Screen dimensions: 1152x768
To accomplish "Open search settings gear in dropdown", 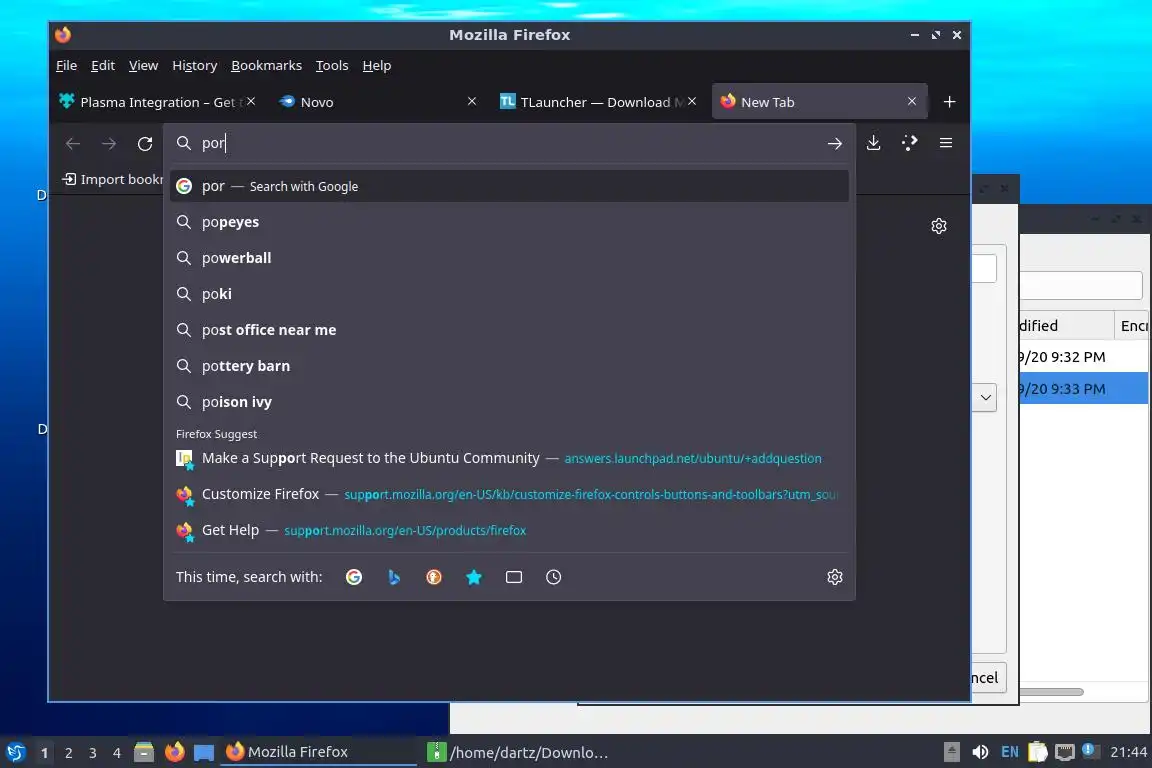I will click(835, 577).
